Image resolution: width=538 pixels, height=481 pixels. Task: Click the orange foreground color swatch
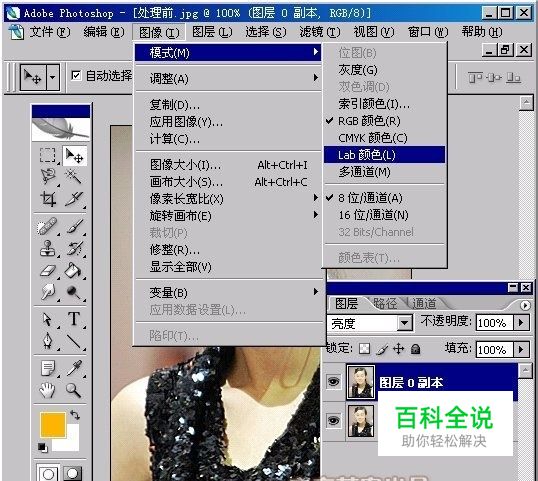click(53, 425)
